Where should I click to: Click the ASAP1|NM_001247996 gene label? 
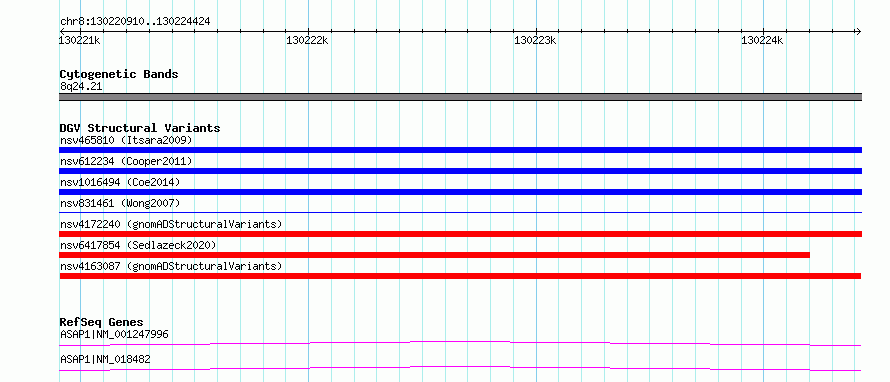pos(114,334)
